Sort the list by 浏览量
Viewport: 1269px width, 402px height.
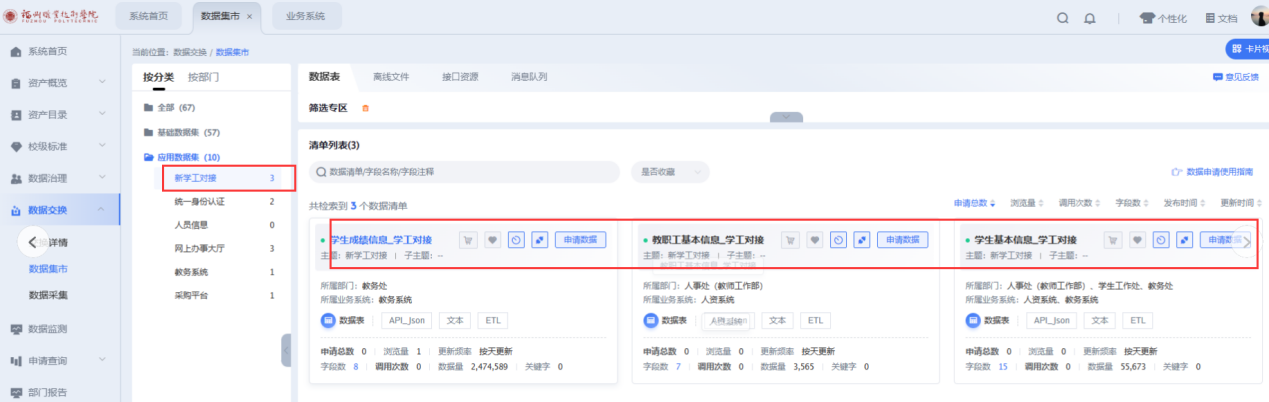pos(1029,203)
